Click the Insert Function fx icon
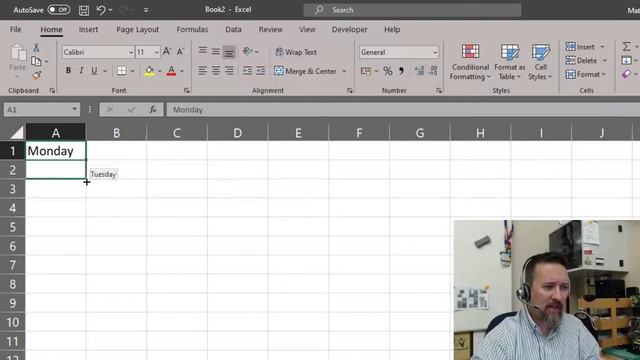This screenshot has height=360, width=640. pyautogui.click(x=153, y=109)
